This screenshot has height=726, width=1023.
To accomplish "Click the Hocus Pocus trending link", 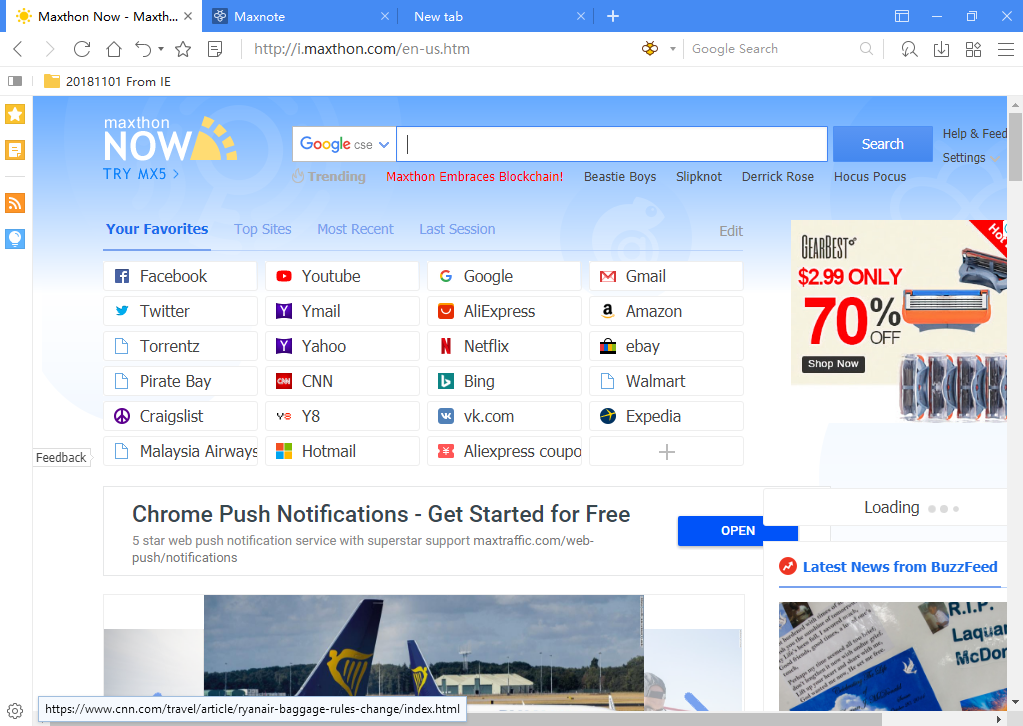I will (x=870, y=177).
